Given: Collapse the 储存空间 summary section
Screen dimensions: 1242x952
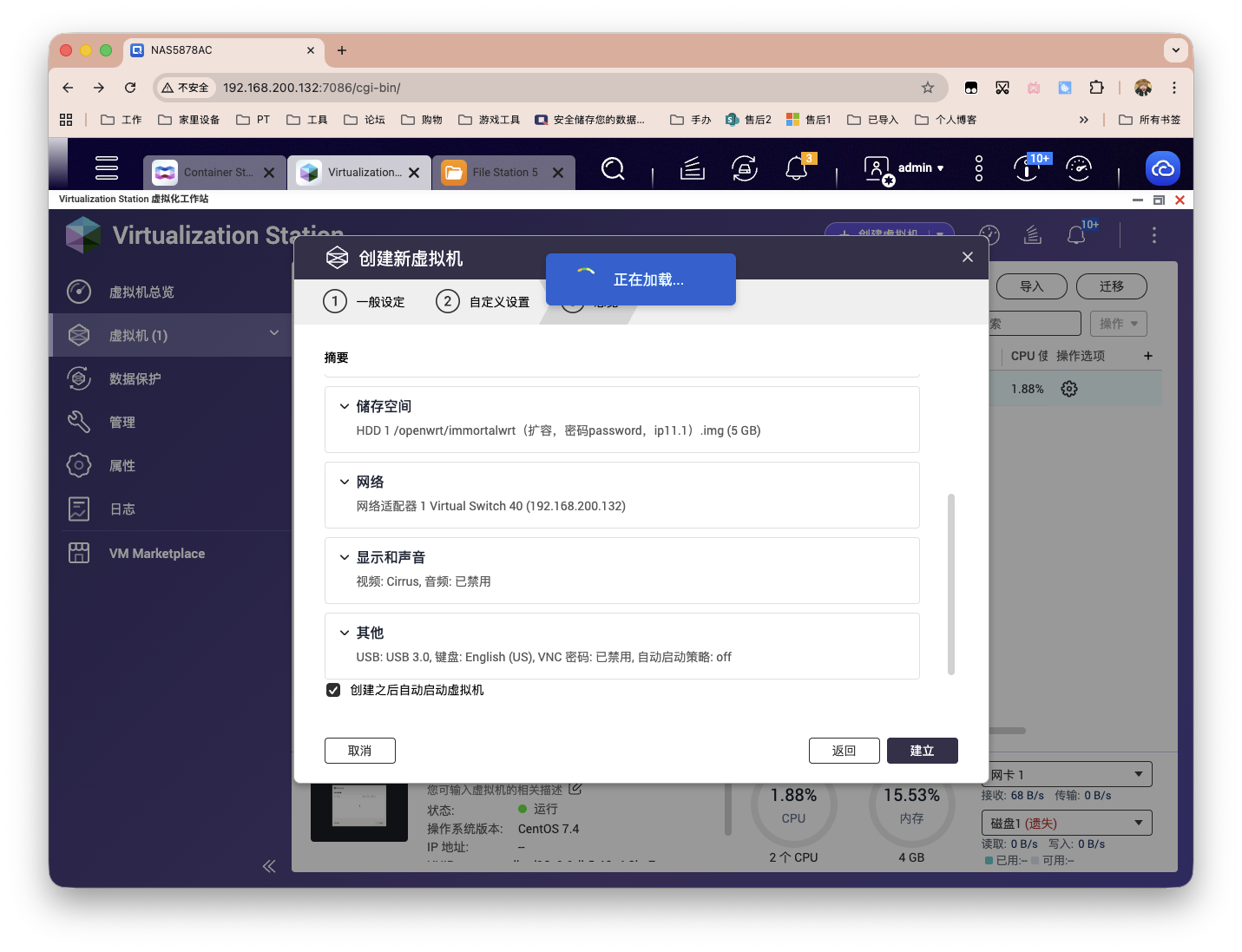Looking at the screenshot, I should click(x=344, y=405).
